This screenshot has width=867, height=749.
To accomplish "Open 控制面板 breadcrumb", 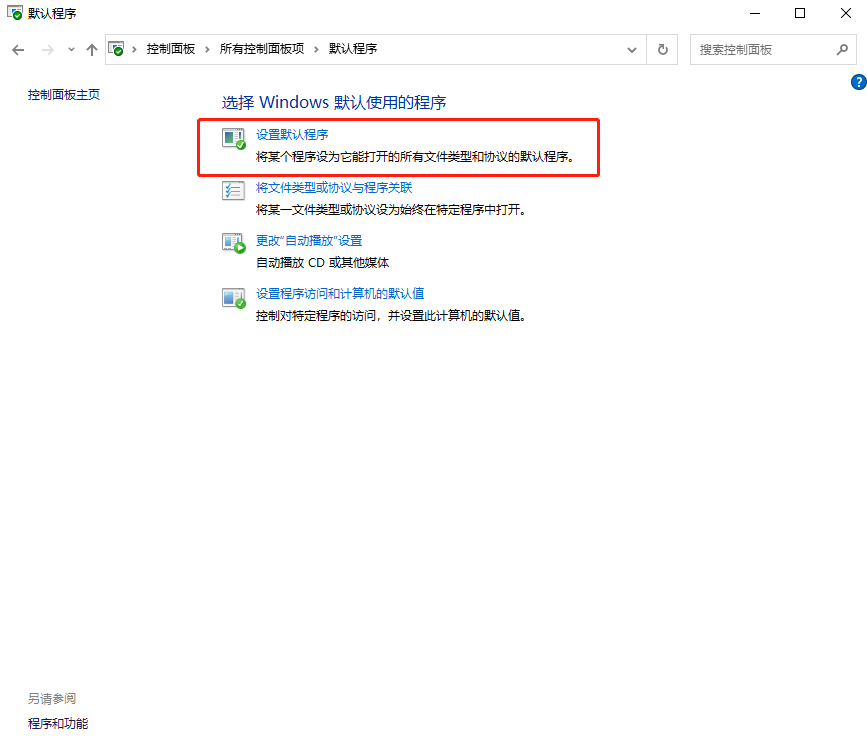I will [171, 49].
